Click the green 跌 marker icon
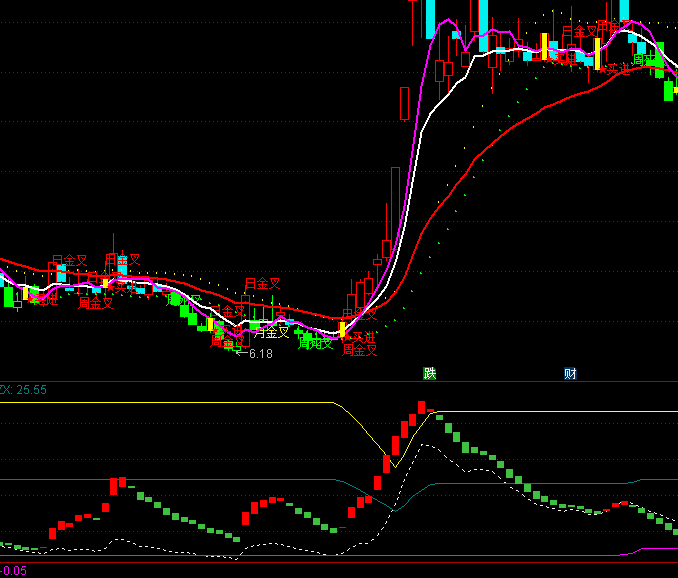678x578 pixels. coord(430,374)
